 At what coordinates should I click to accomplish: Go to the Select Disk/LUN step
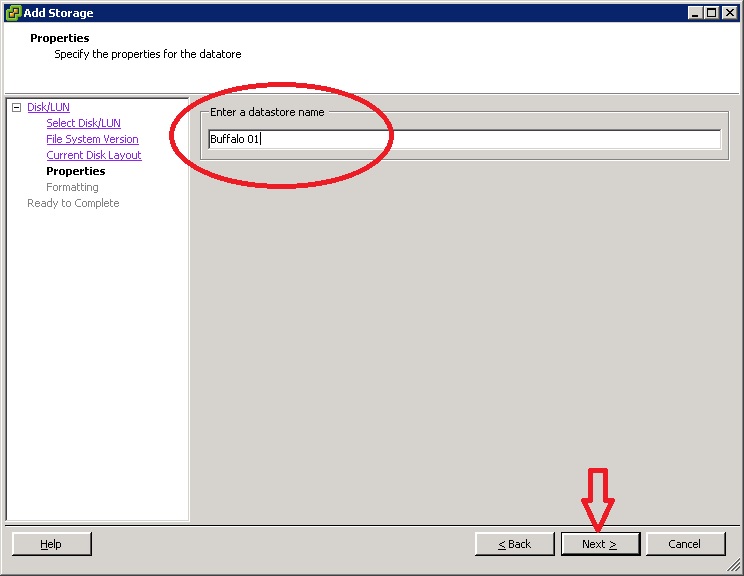pos(83,123)
